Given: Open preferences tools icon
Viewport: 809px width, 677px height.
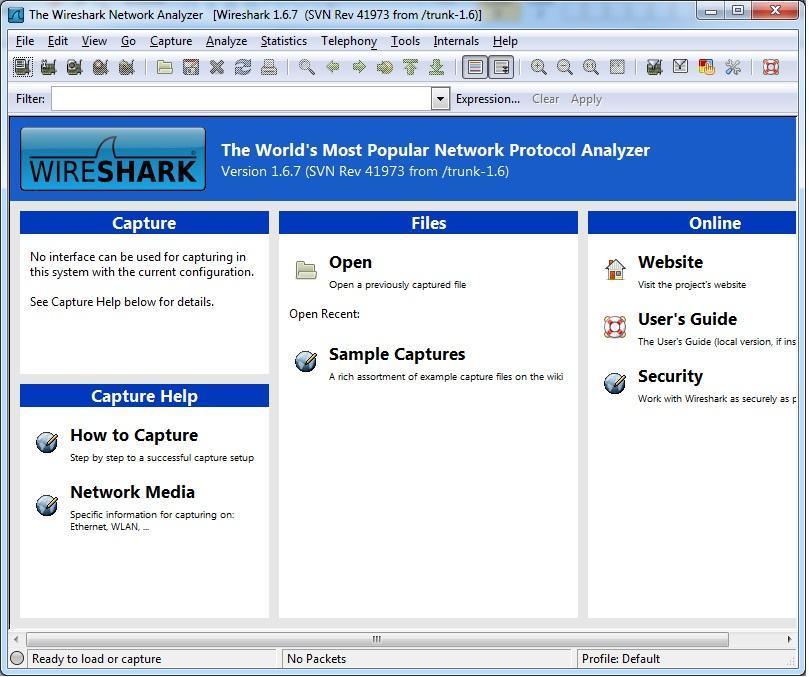Looking at the screenshot, I should click(733, 67).
